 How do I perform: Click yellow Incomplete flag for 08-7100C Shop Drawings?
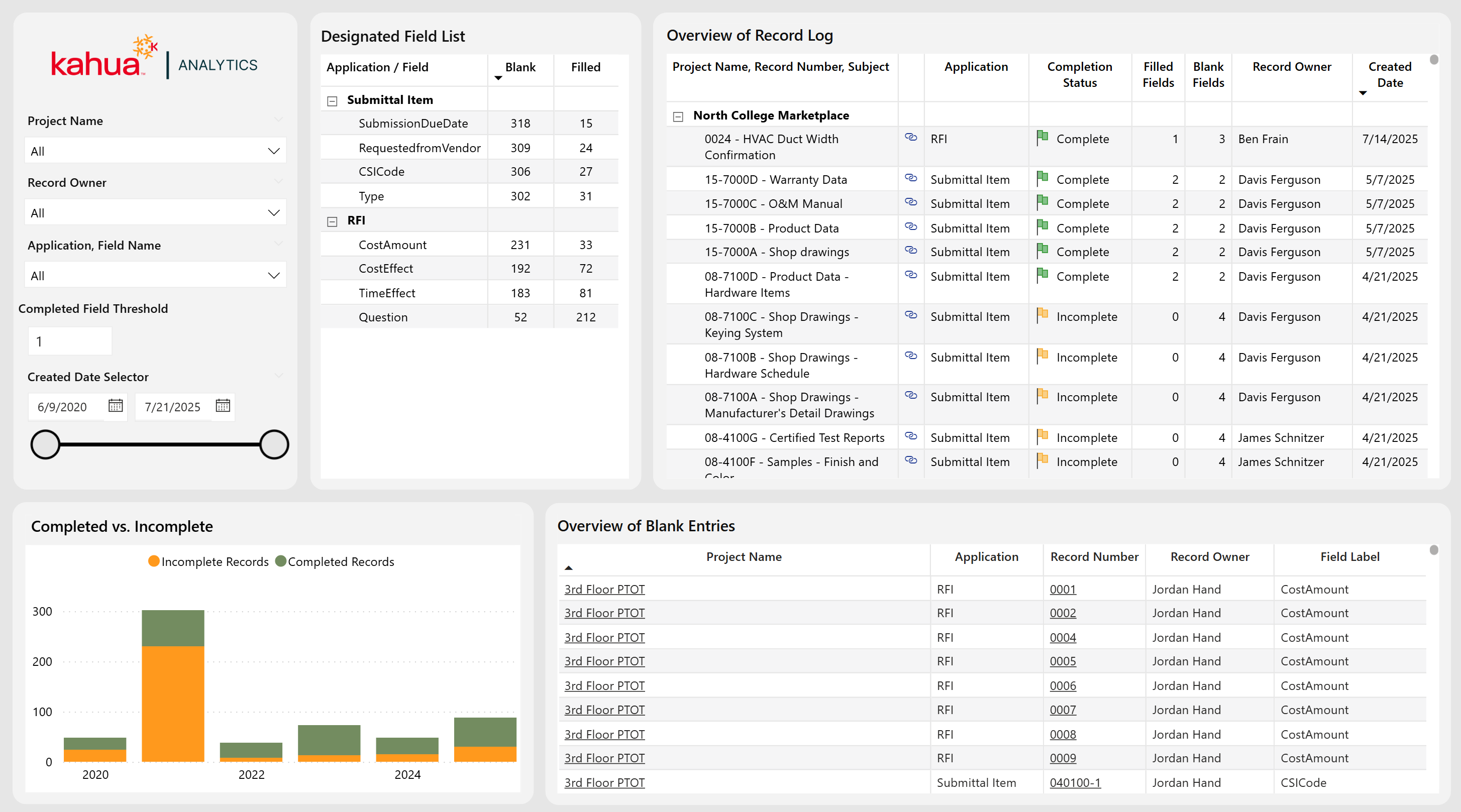click(x=1042, y=315)
